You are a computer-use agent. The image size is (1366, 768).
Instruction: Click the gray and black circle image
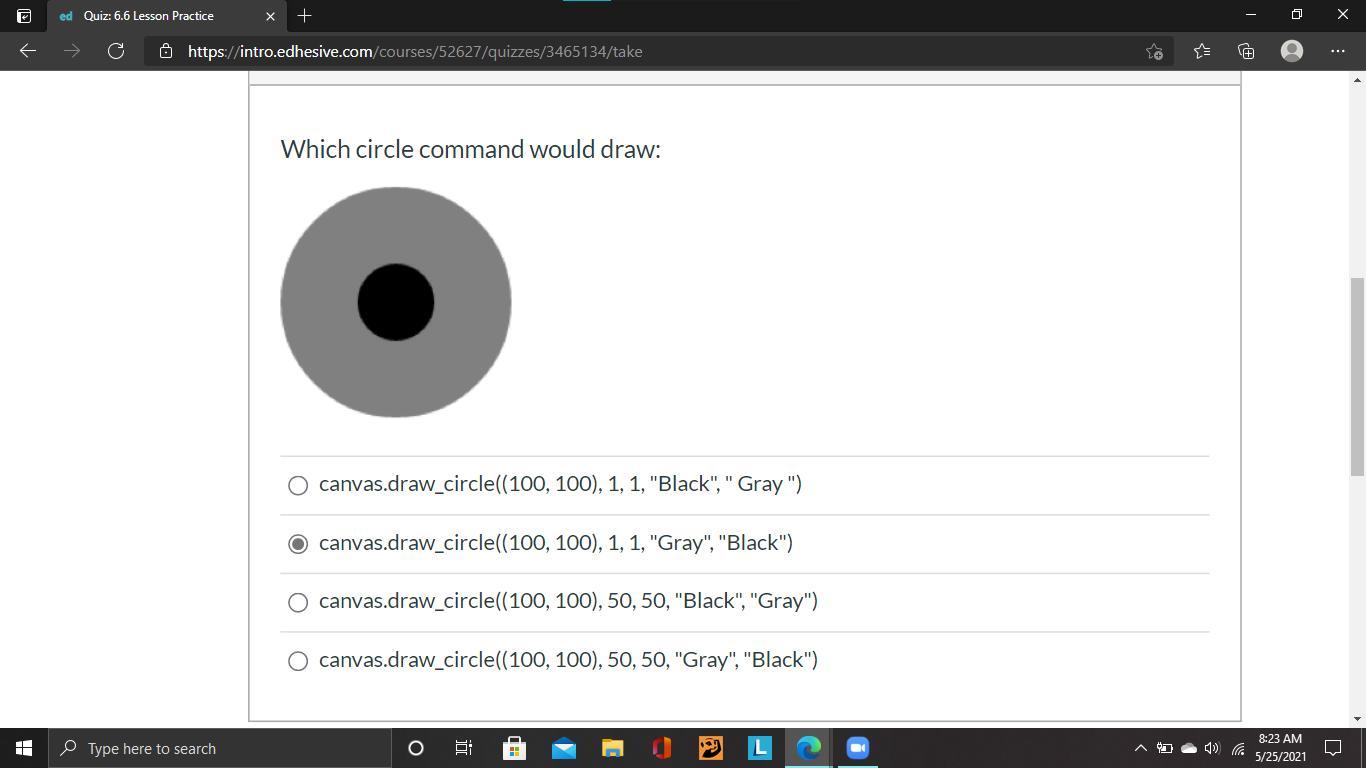coord(396,302)
